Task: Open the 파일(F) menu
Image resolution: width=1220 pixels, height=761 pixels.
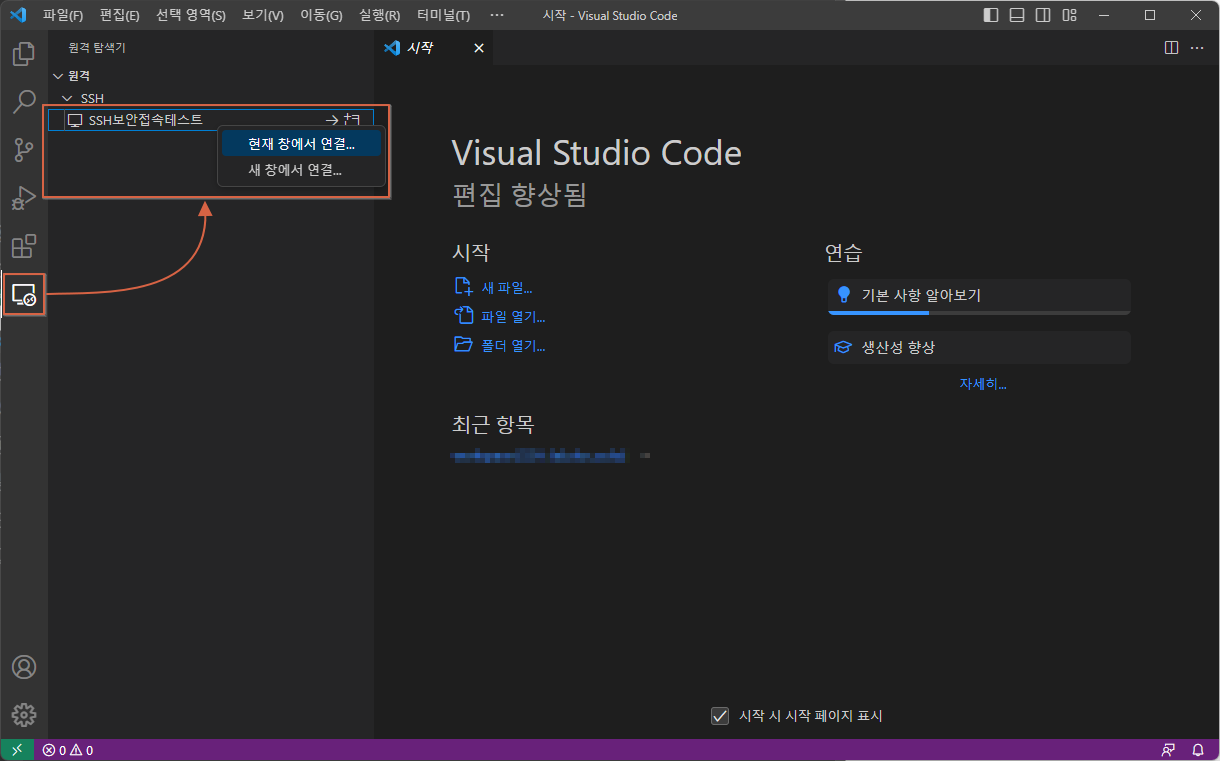Action: click(63, 15)
